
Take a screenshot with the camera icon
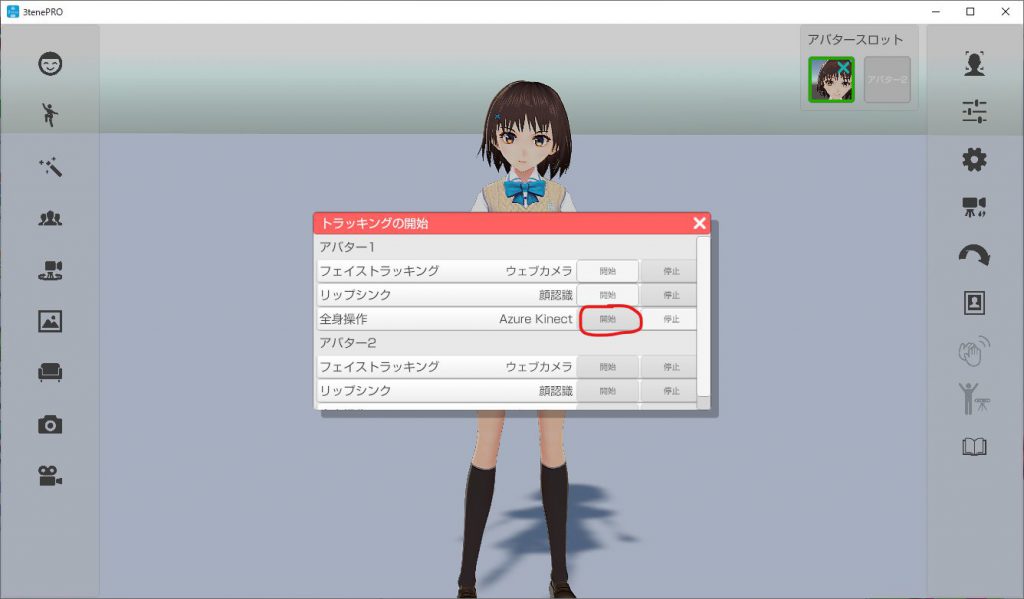tap(50, 425)
